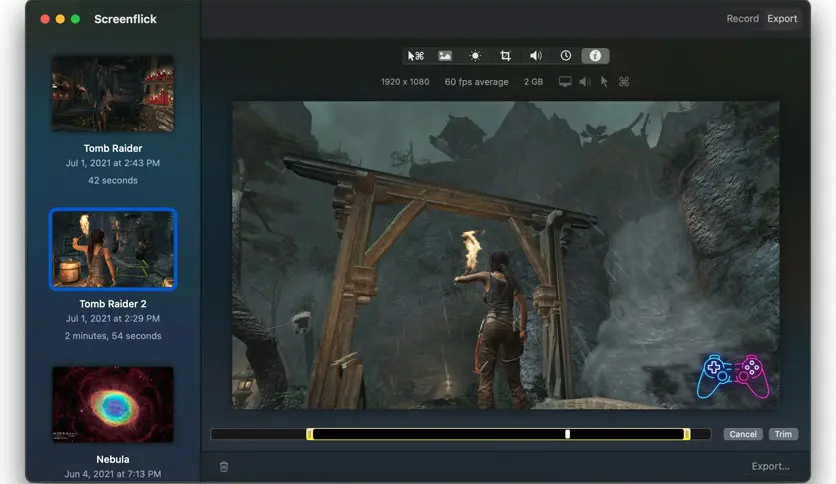This screenshot has width=836, height=484.
Task: Select the Tomb Raider recording thumbnail
Action: [x=112, y=93]
